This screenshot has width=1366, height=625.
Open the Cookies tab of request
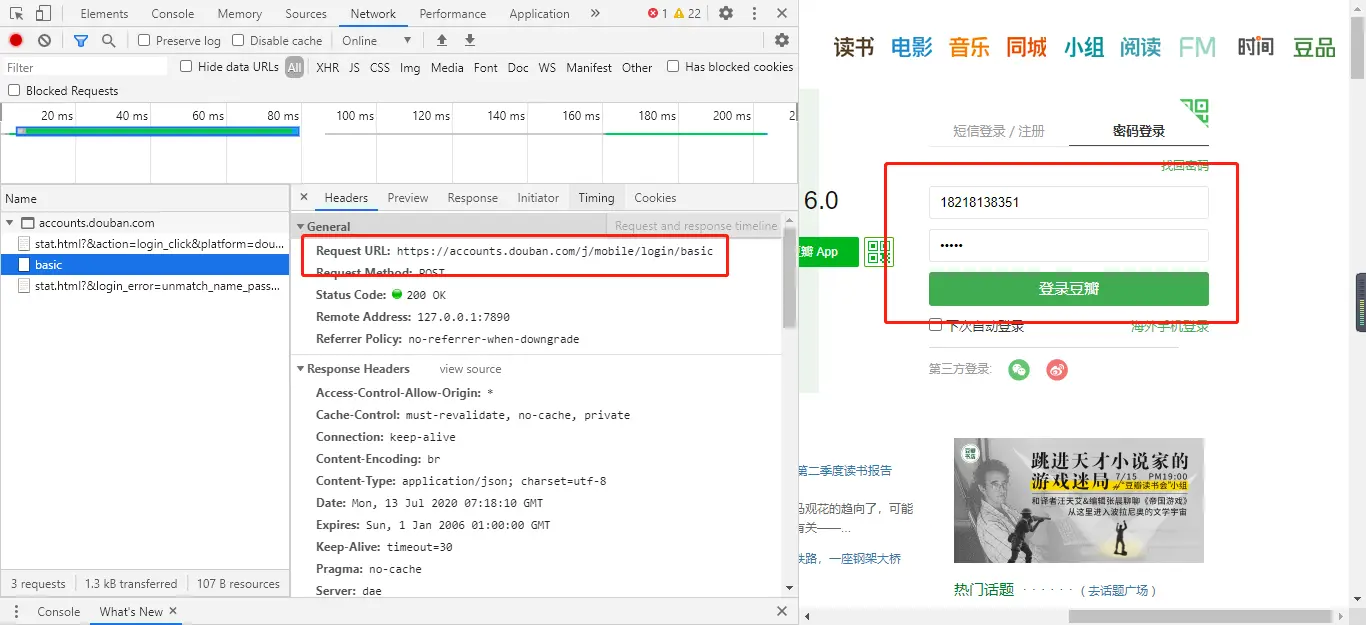[655, 197]
